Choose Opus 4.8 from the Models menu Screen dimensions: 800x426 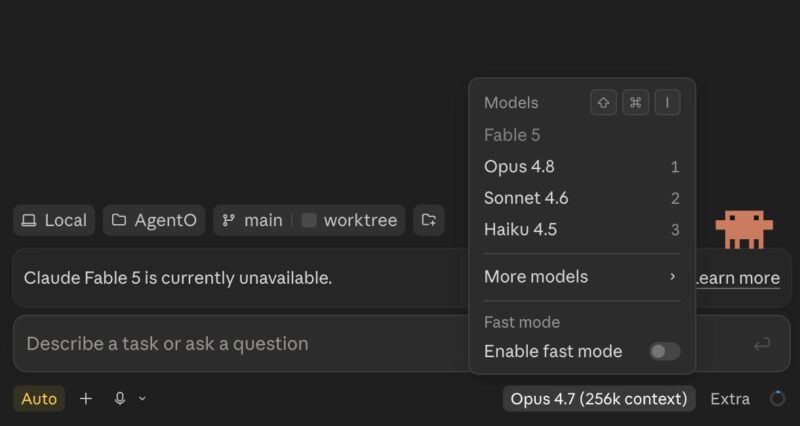click(x=582, y=167)
